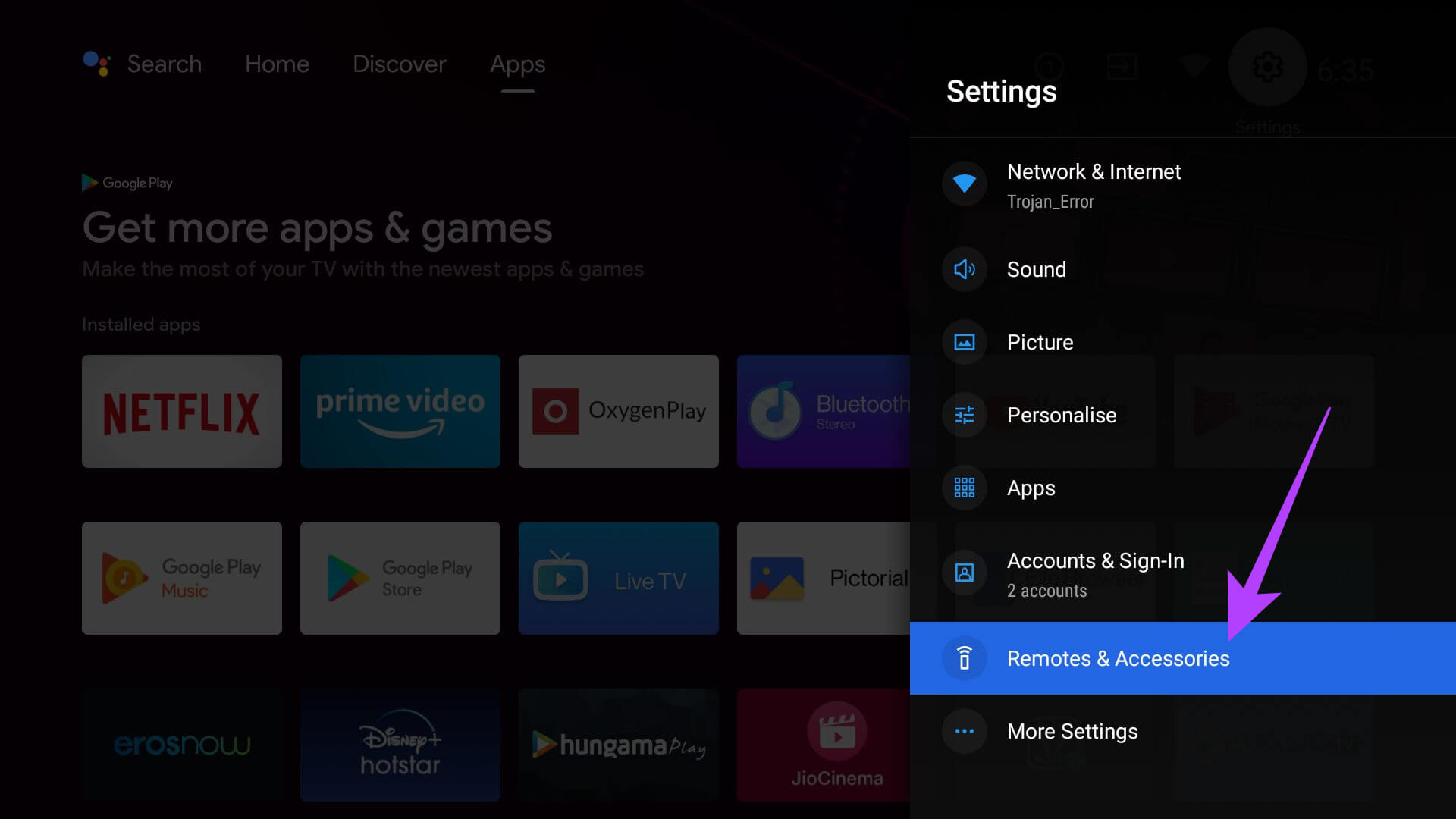This screenshot has height=819, width=1456.
Task: Open the OxygenPlay app
Action: 618,411
